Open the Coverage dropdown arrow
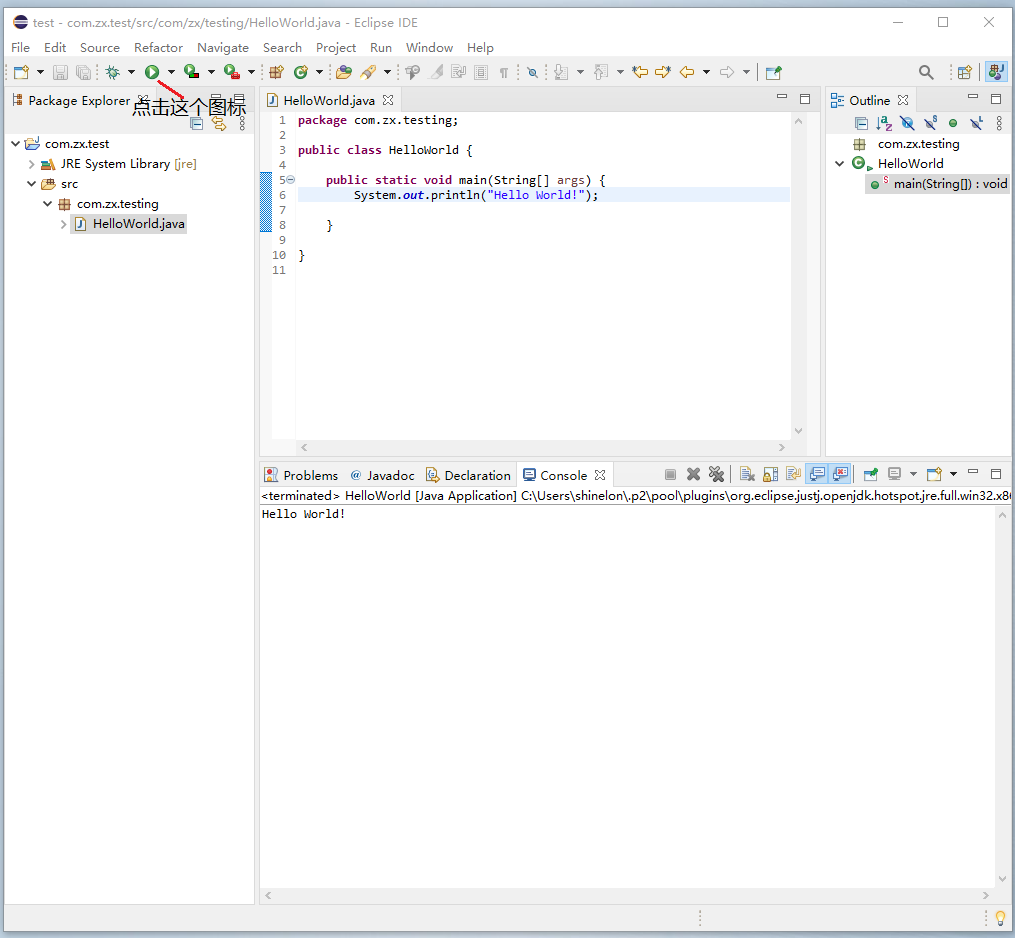This screenshot has height=938, width=1015. pyautogui.click(x=211, y=72)
